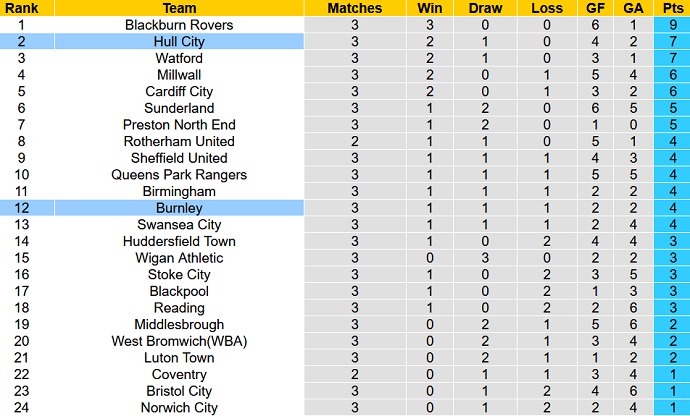Image resolution: width=690 pixels, height=416 pixels.
Task: Select the highlighted Hull City row
Action: point(179,41)
